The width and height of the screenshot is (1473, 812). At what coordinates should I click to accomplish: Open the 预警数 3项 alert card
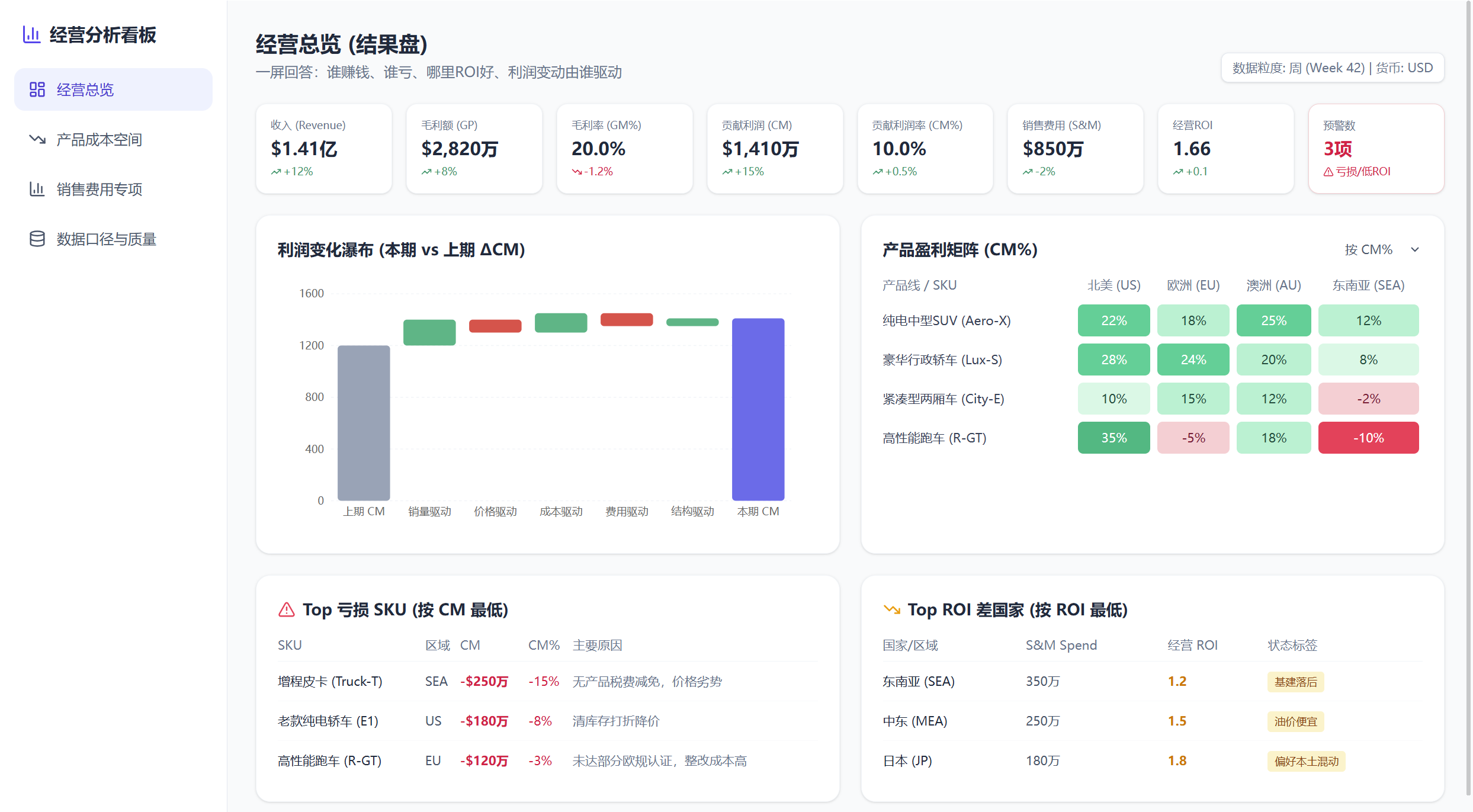1376,149
